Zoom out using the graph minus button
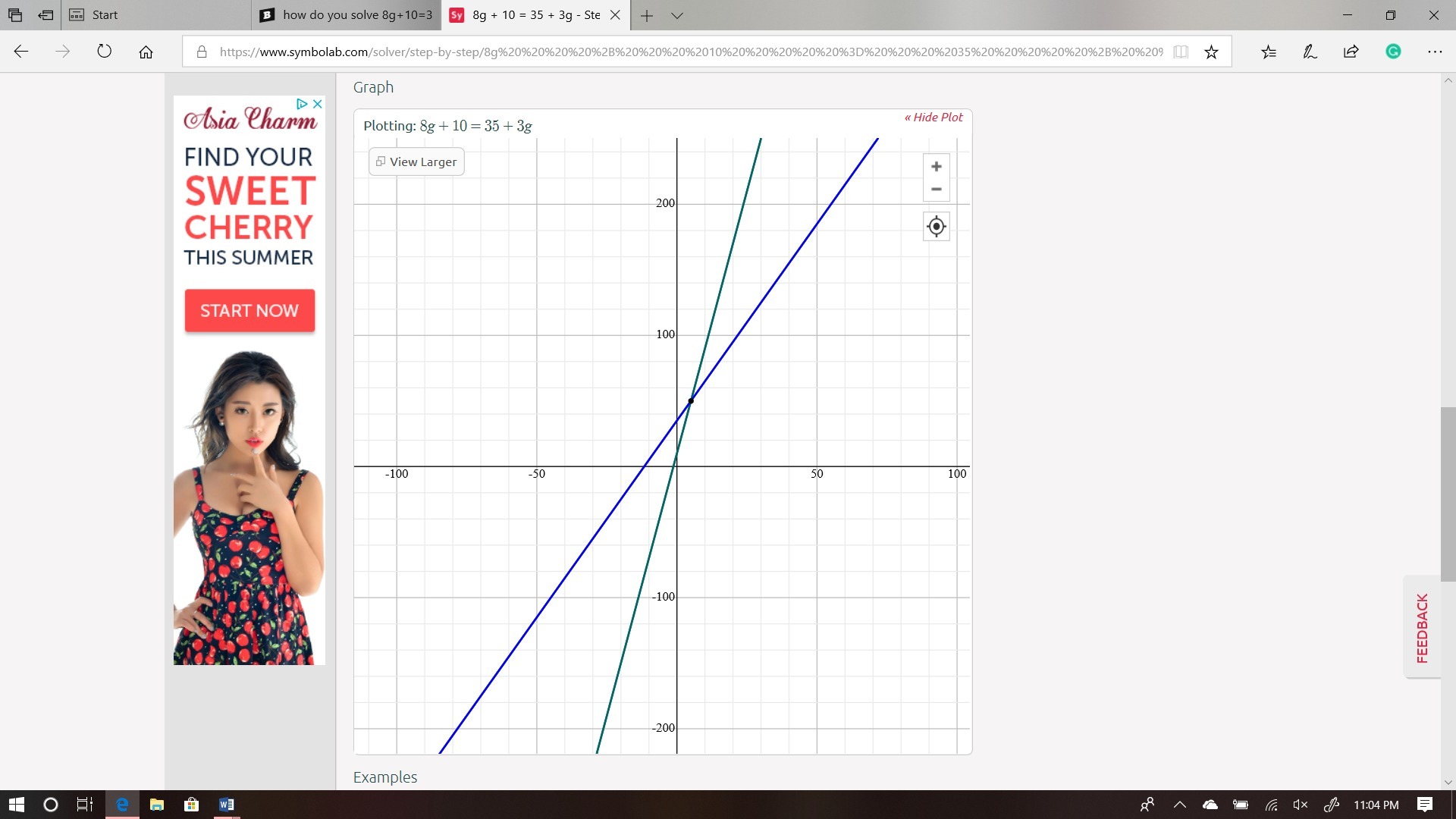 click(x=936, y=190)
